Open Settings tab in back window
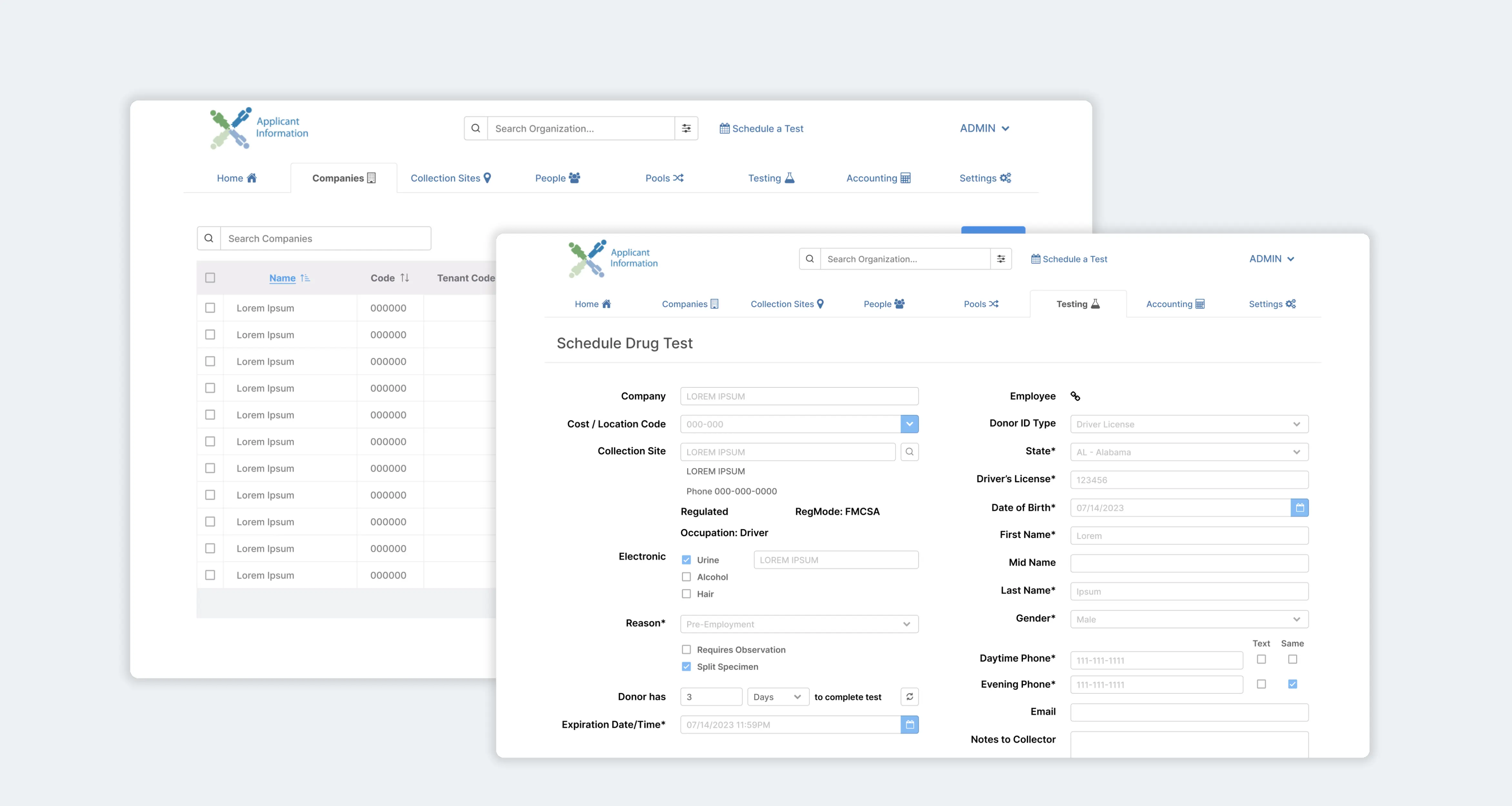Screen dimensions: 1512x806 click(985, 178)
